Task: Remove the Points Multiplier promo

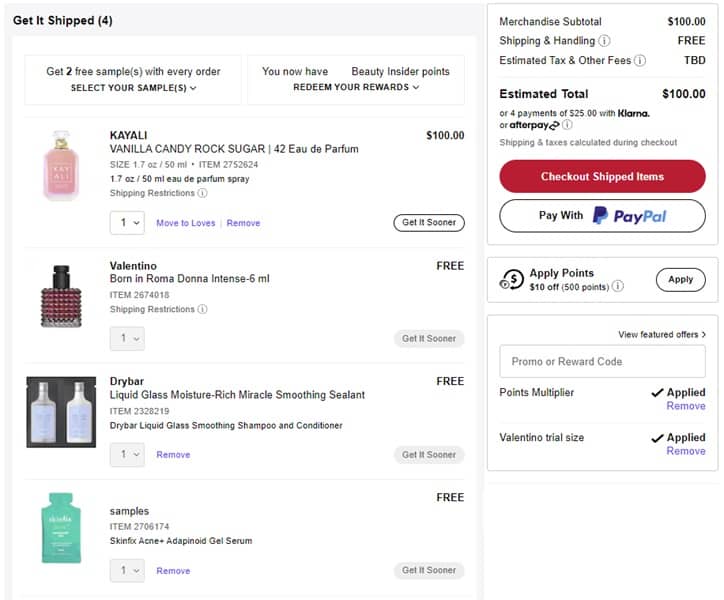Action: (x=685, y=406)
